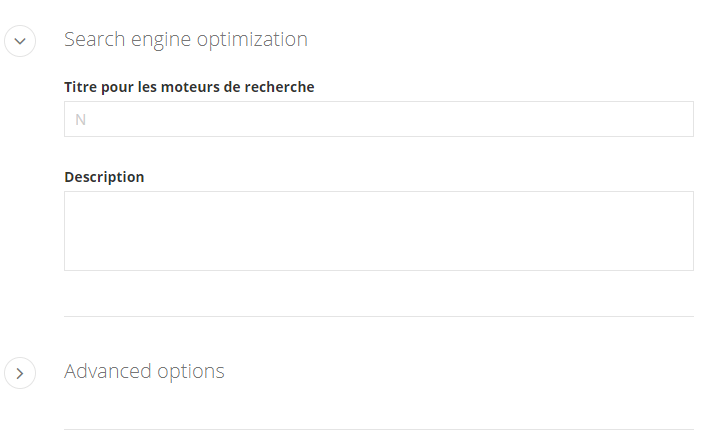Viewport: 716px width, 446px height.
Task: Click the right-pointing chevron circle icon
Action: click(x=20, y=373)
